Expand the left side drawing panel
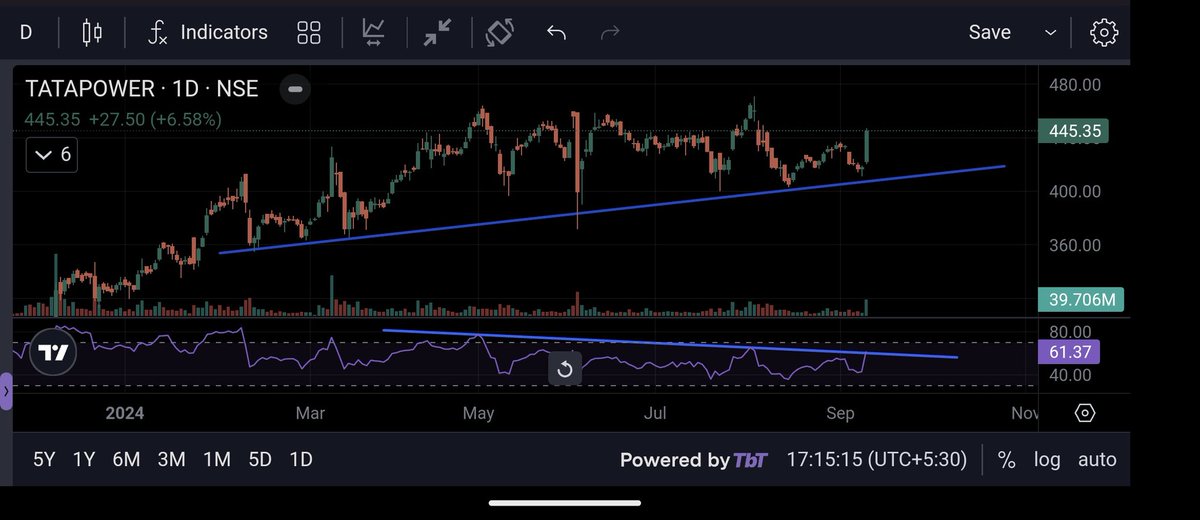This screenshot has width=1200, height=520. pyautogui.click(x=6, y=392)
